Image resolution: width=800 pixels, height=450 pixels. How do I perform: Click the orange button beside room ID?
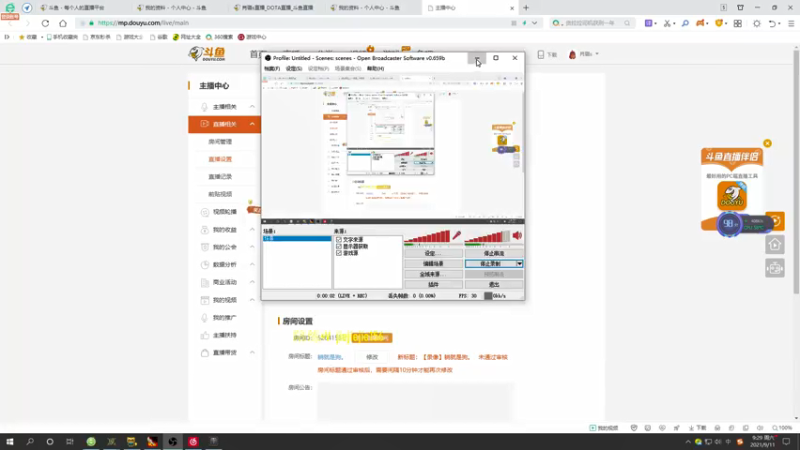pos(372,338)
